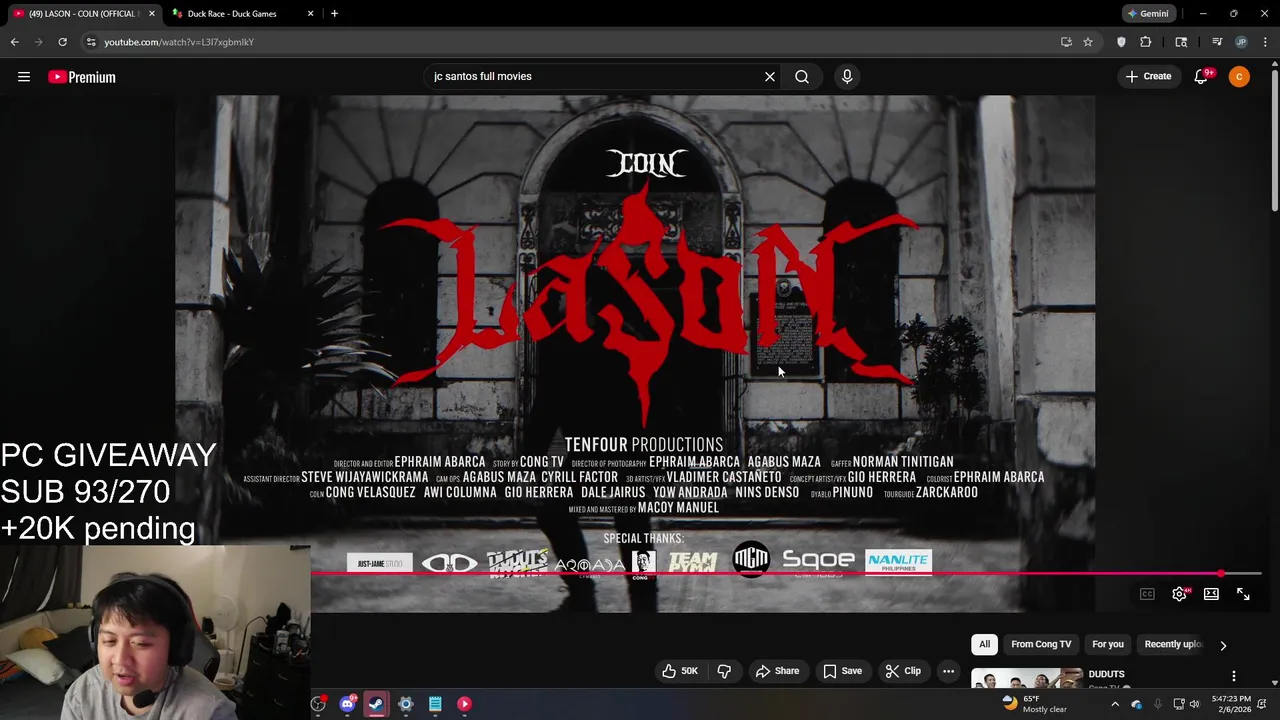Select the From Cong TV chip

tap(1041, 645)
